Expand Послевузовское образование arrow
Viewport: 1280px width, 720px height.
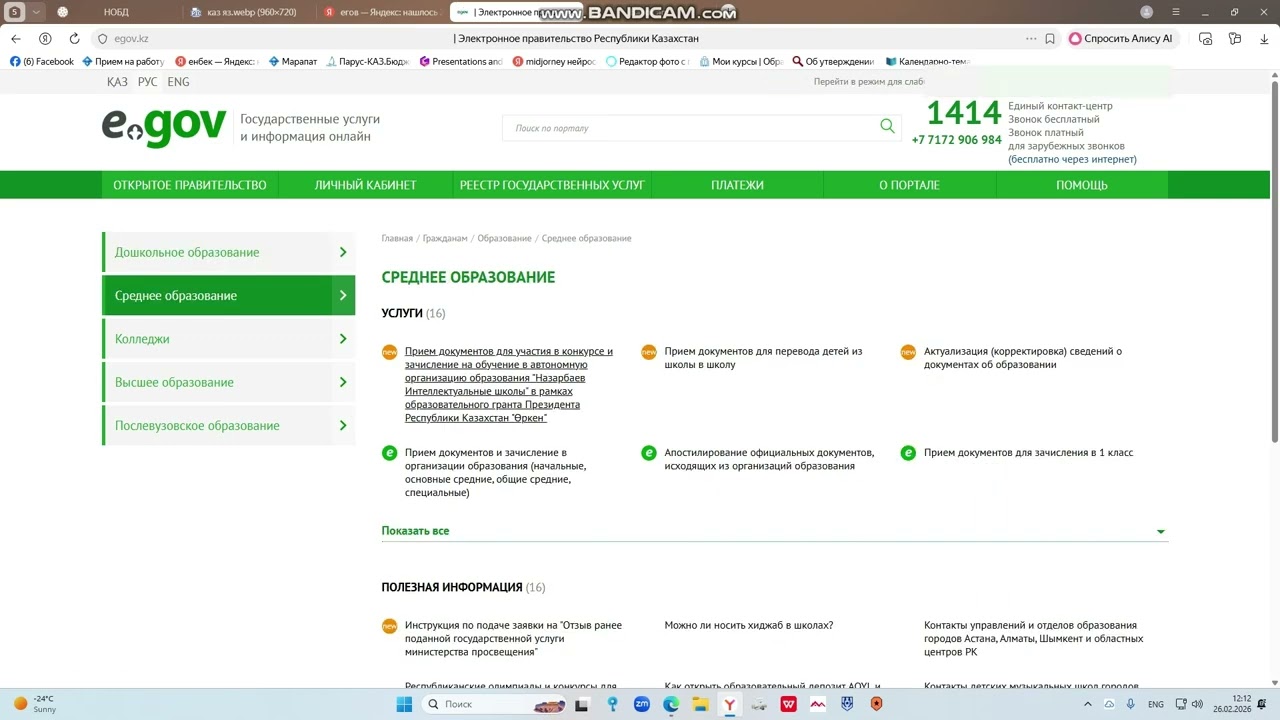tap(343, 425)
